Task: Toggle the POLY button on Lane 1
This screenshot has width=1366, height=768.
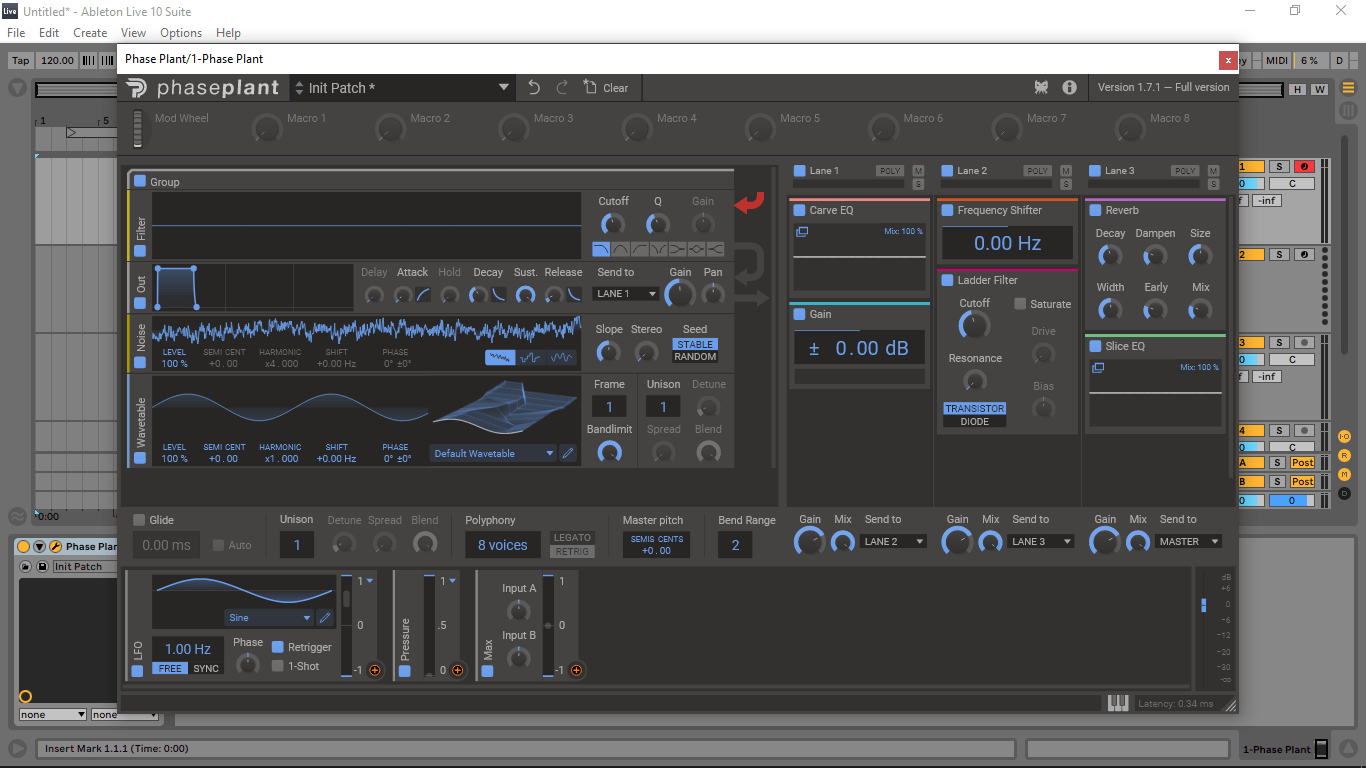Action: tap(890, 171)
